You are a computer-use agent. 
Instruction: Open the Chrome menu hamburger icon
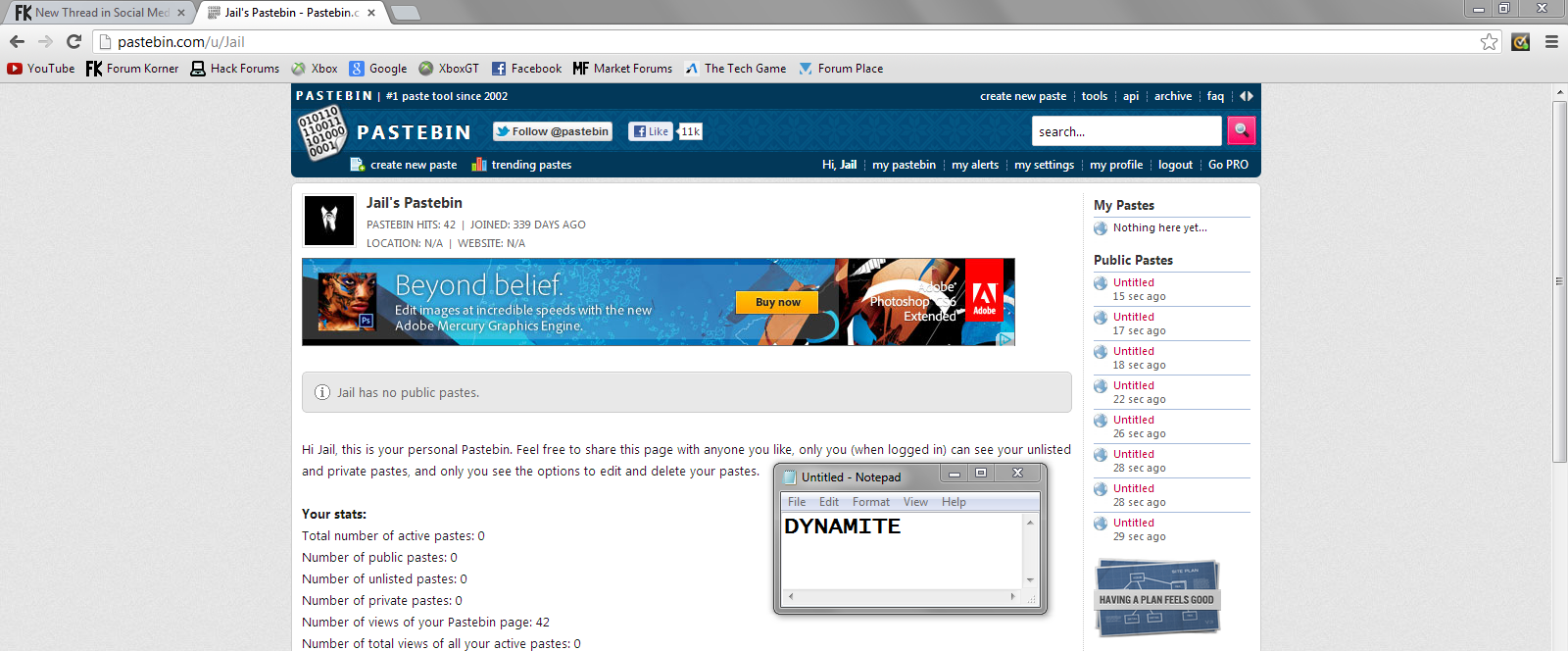[1551, 41]
